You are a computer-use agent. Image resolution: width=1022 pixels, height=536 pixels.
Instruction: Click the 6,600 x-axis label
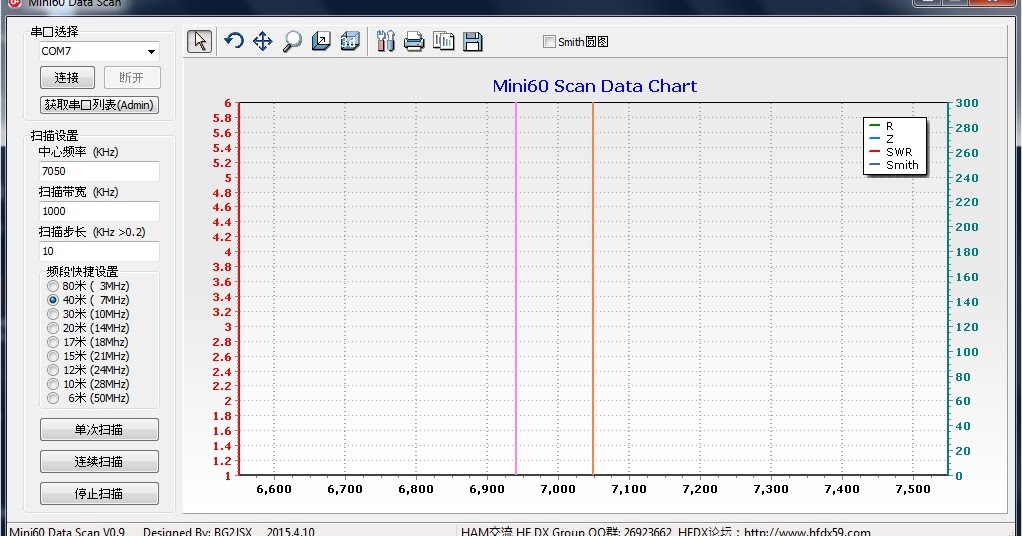[274, 489]
